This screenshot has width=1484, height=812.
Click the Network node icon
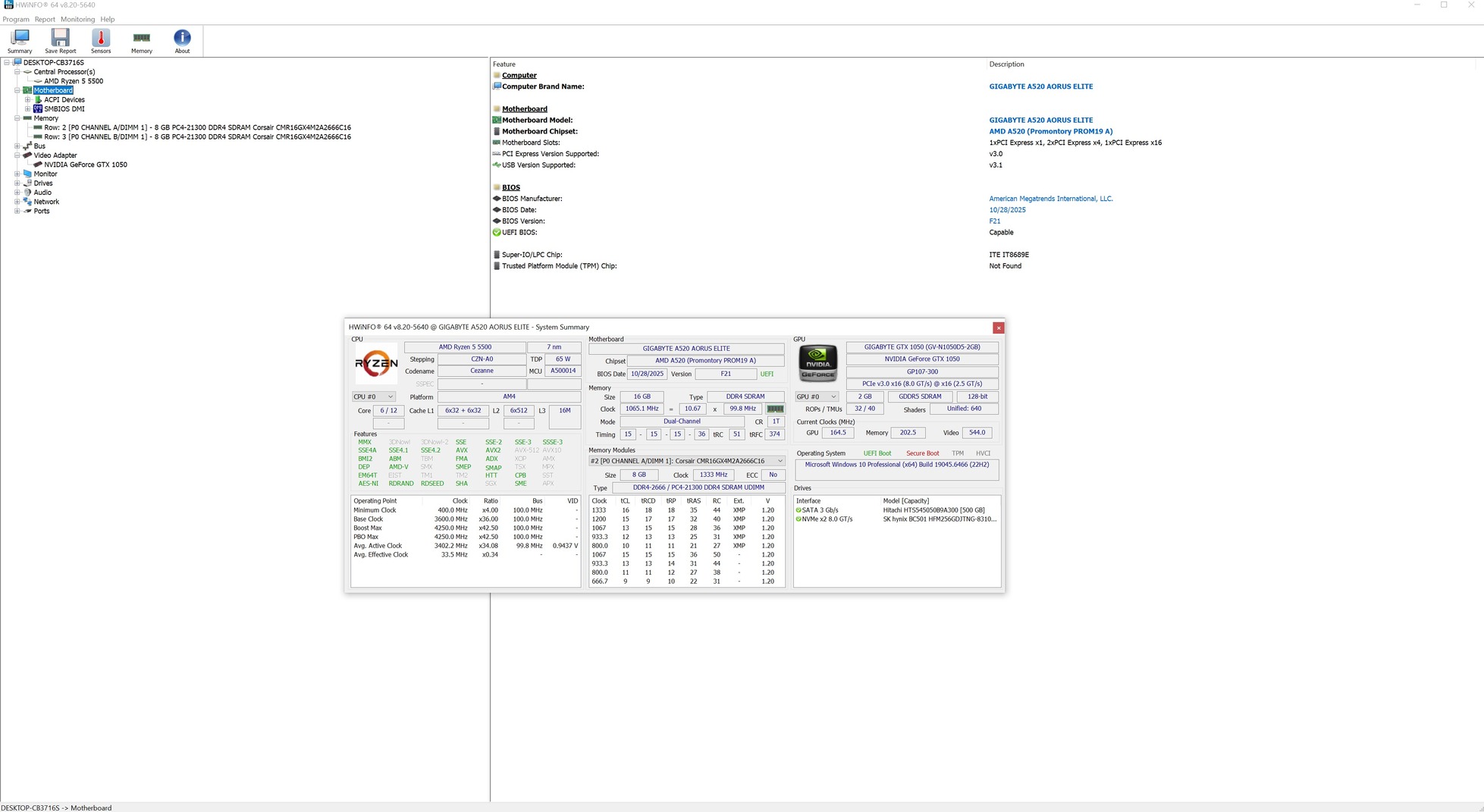point(28,202)
